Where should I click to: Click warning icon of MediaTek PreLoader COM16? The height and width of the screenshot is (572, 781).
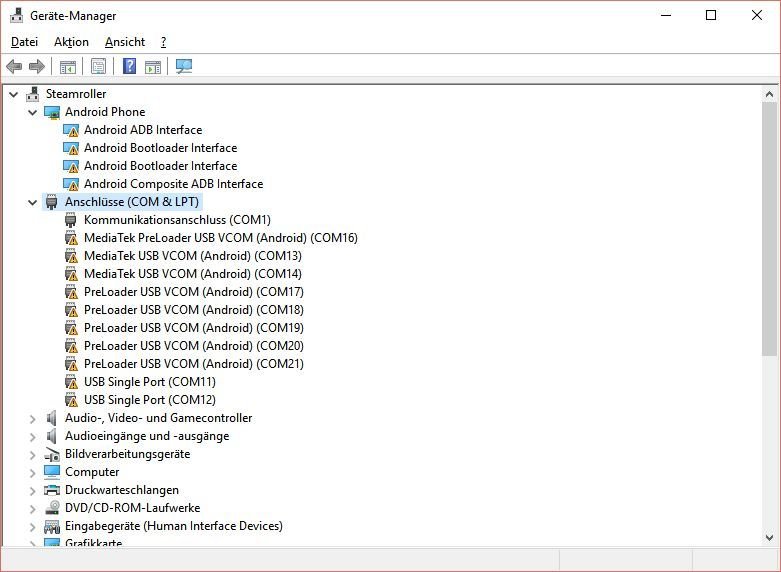(x=71, y=238)
